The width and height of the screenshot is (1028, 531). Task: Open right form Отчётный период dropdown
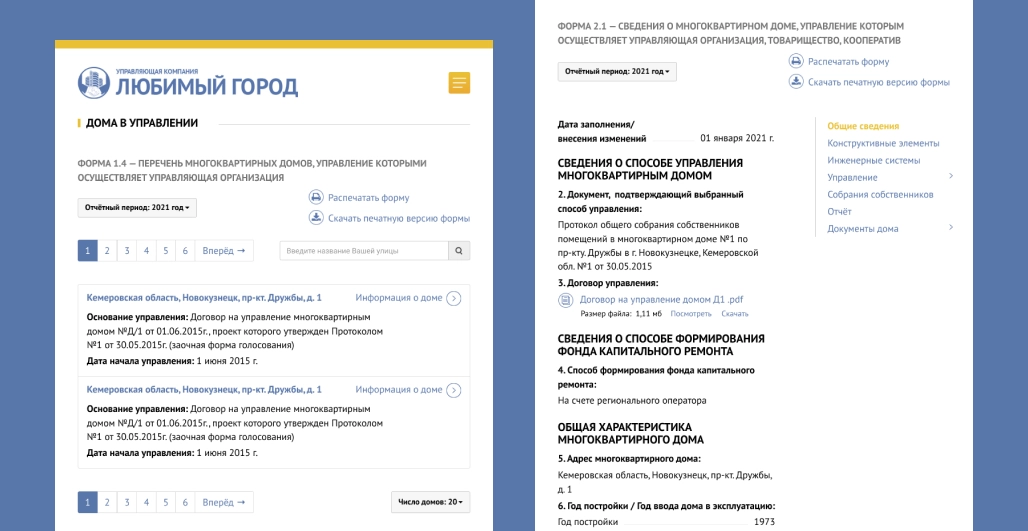(618, 72)
